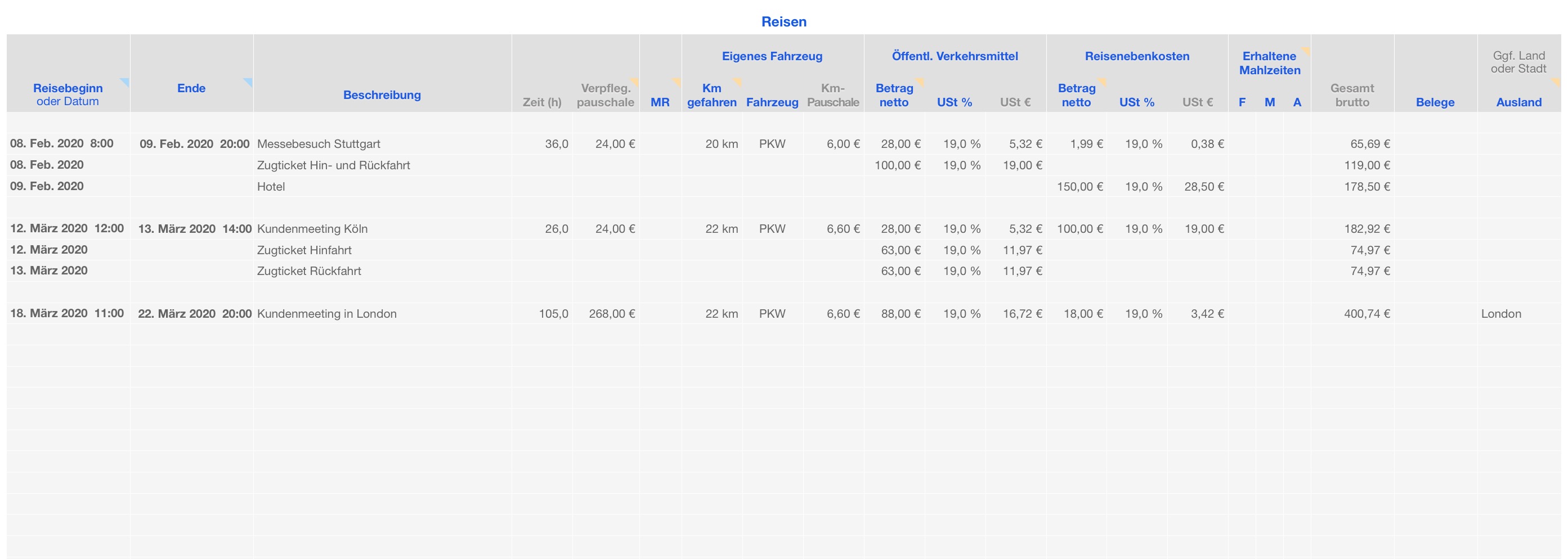This screenshot has width=1568, height=559.
Task: Select the Beschreibung column header
Action: coord(382,95)
